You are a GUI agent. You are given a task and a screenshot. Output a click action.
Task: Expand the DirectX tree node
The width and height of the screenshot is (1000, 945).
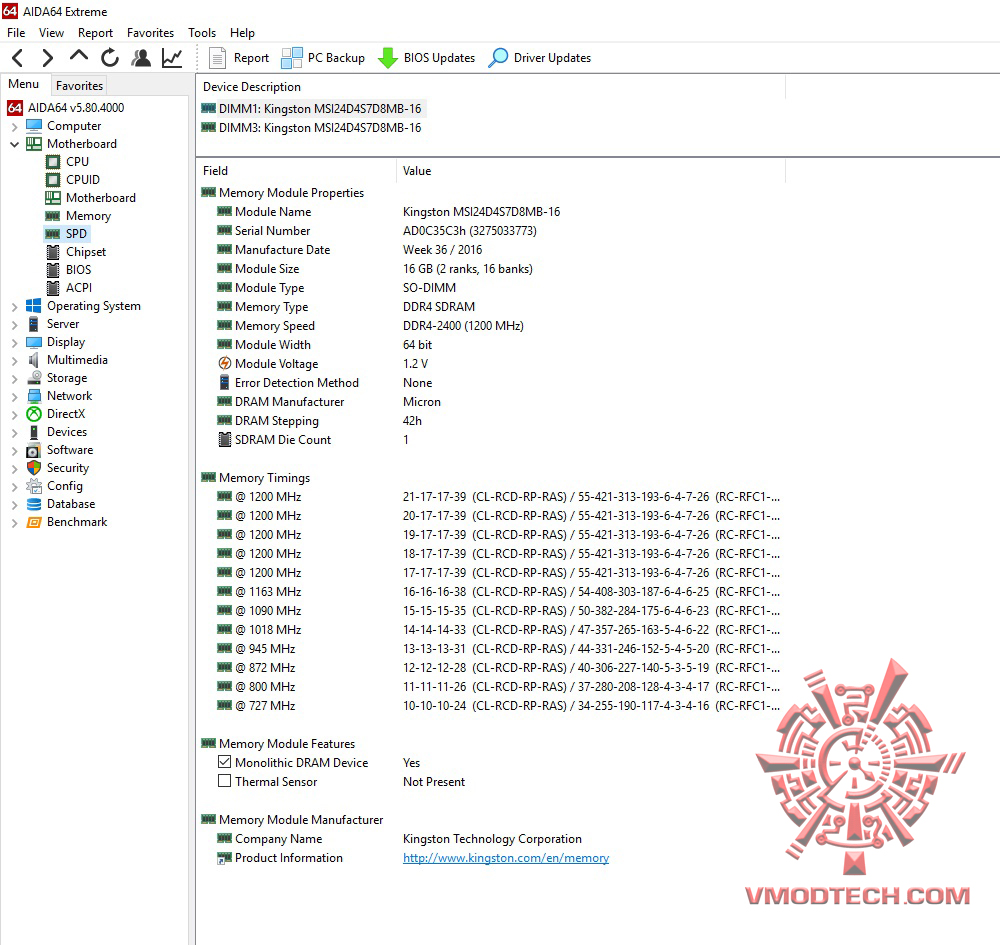click(x=14, y=414)
